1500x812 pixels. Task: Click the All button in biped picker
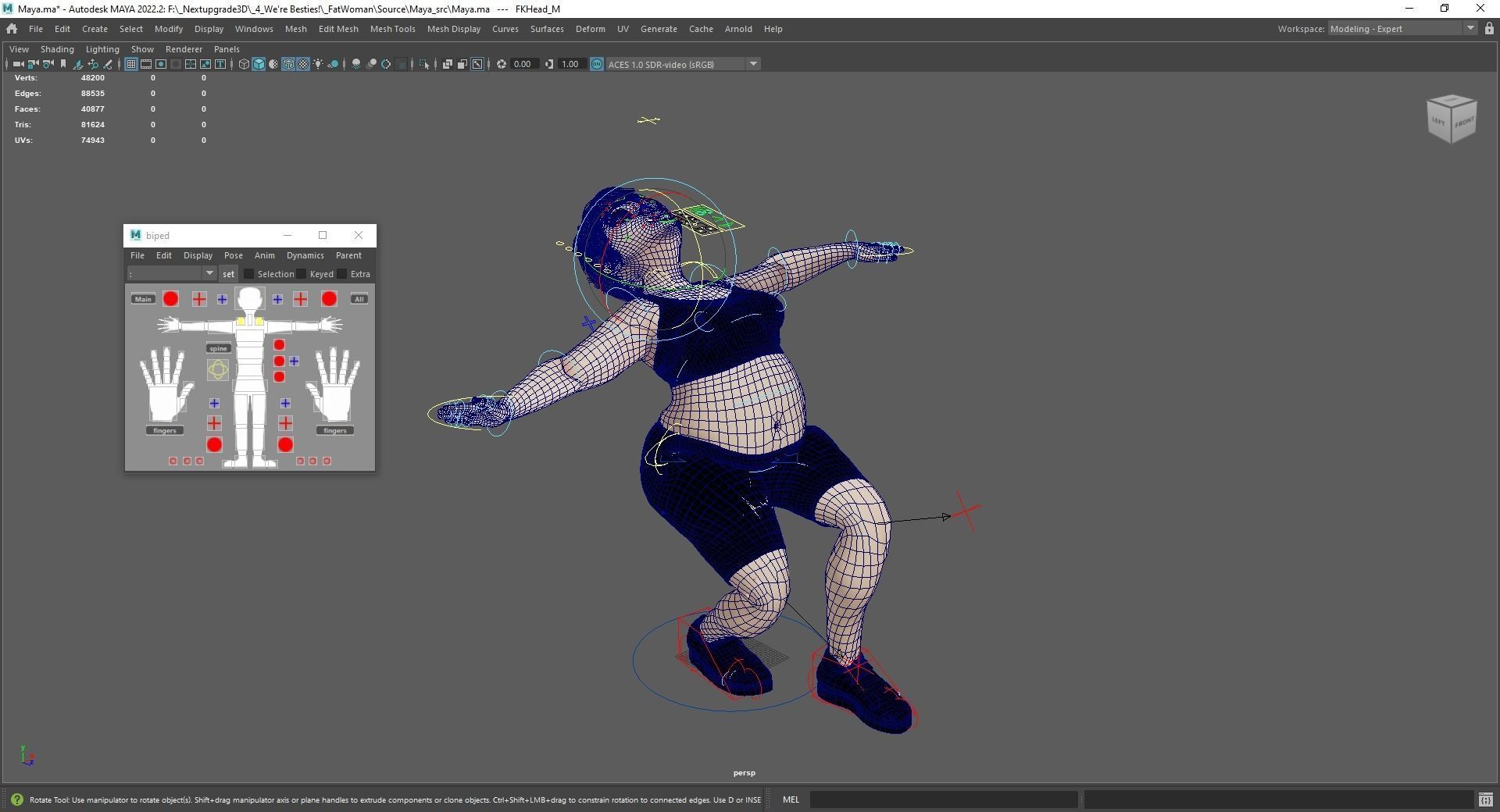359,299
